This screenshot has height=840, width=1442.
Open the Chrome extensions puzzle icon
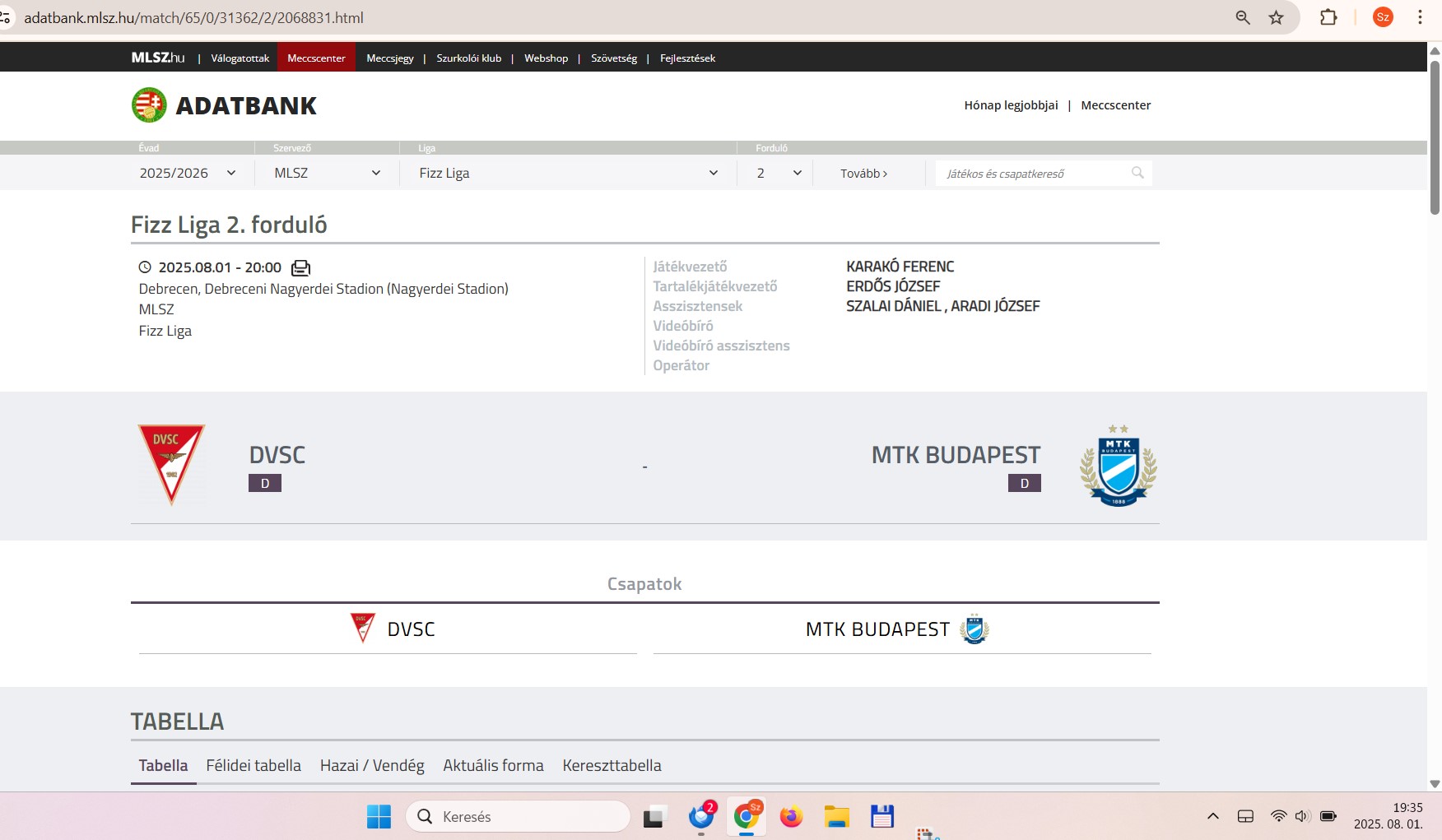[x=1328, y=17]
